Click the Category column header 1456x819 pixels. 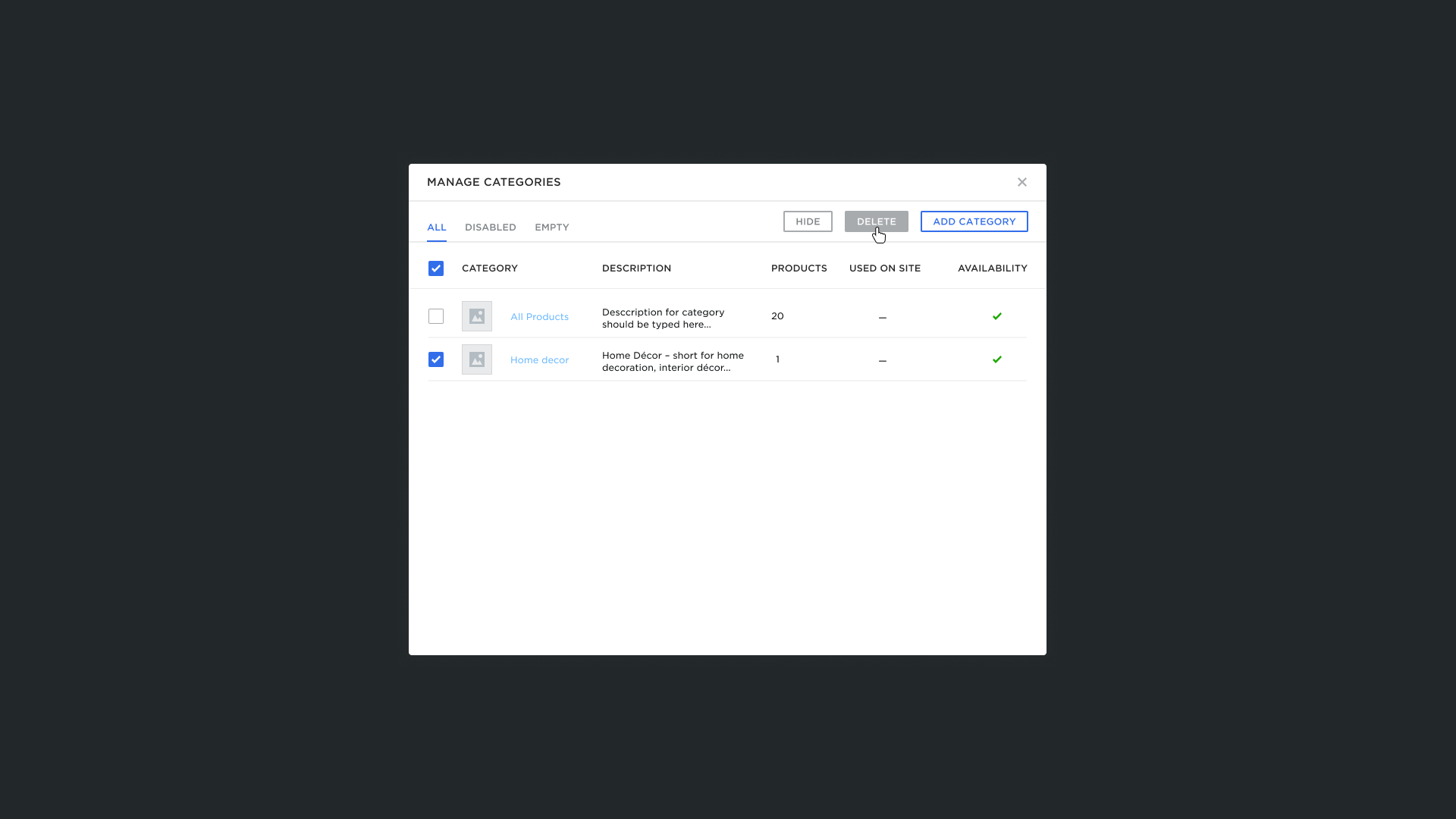pos(489,268)
